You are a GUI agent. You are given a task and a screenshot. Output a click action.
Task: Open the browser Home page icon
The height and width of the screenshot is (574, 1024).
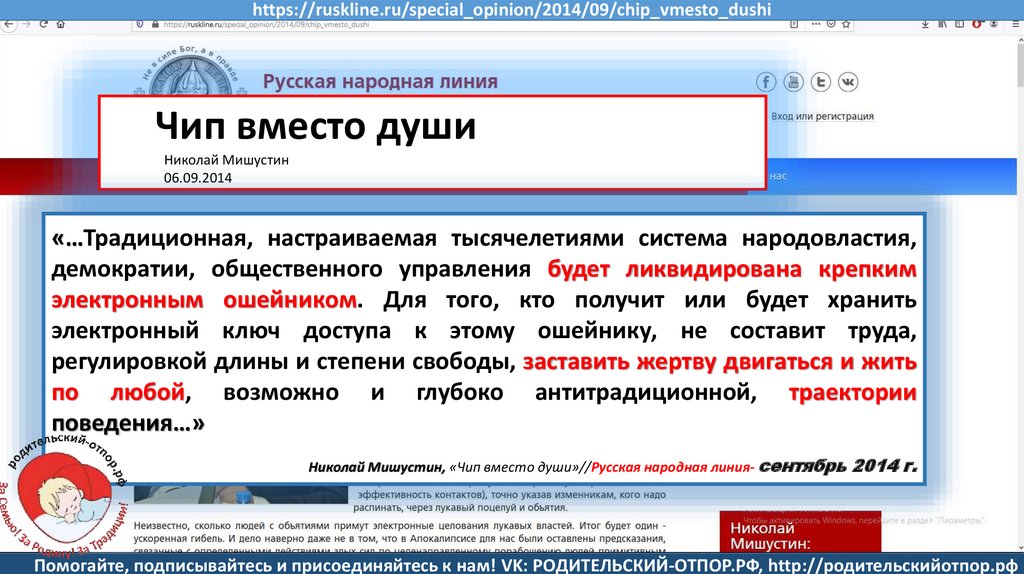tap(61, 24)
